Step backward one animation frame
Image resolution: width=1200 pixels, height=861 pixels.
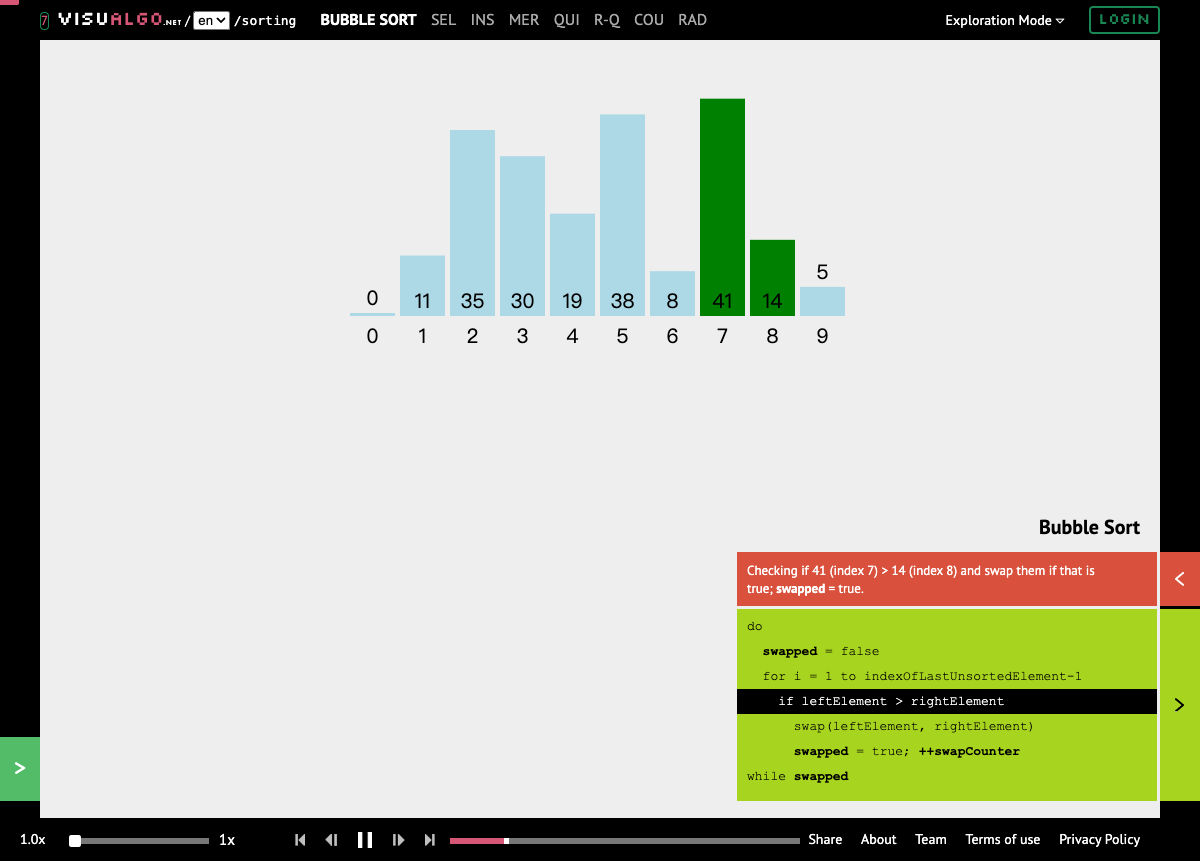point(332,840)
